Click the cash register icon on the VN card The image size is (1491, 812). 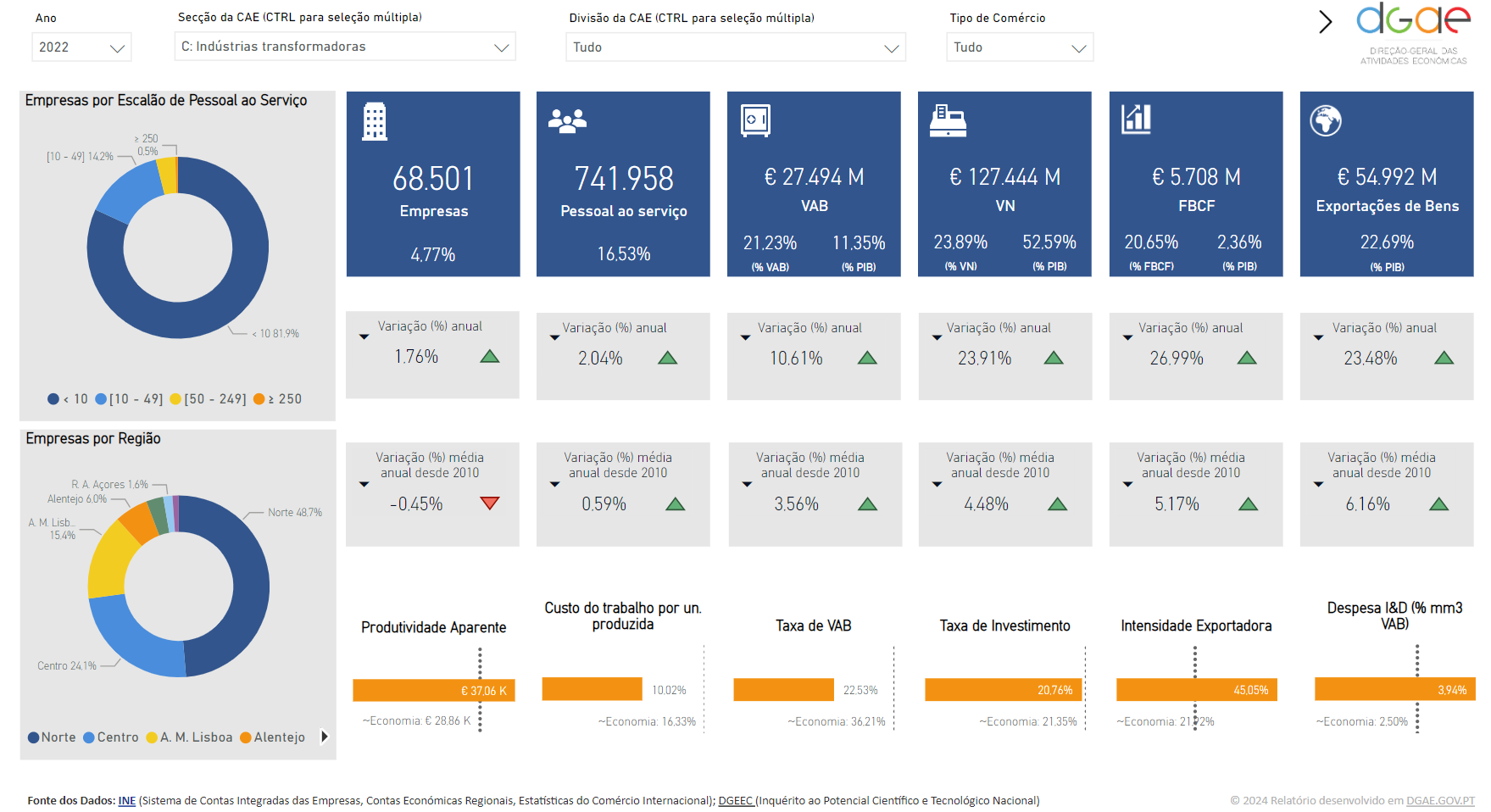pos(948,120)
